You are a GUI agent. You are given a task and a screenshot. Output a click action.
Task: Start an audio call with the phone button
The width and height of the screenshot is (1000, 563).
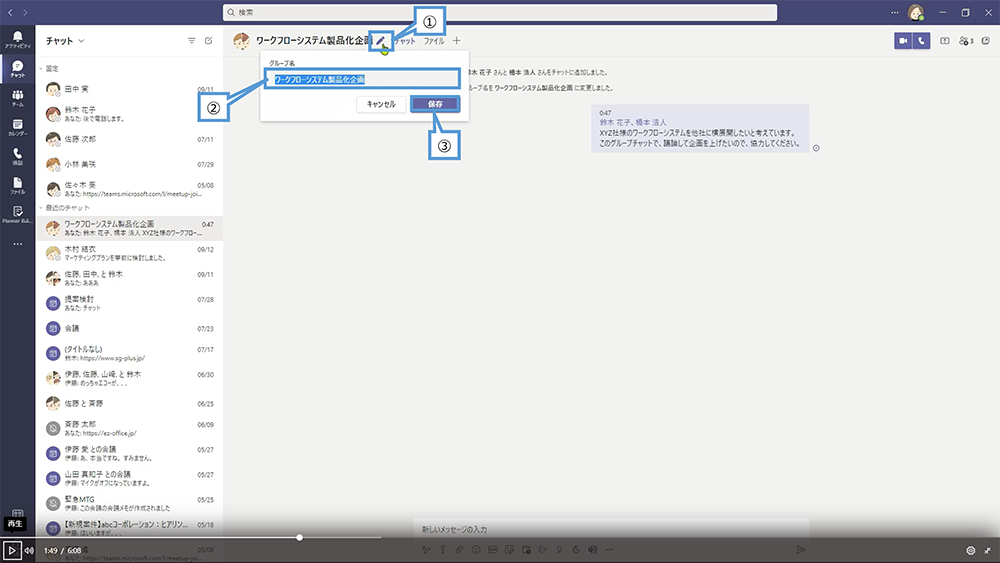click(x=921, y=41)
